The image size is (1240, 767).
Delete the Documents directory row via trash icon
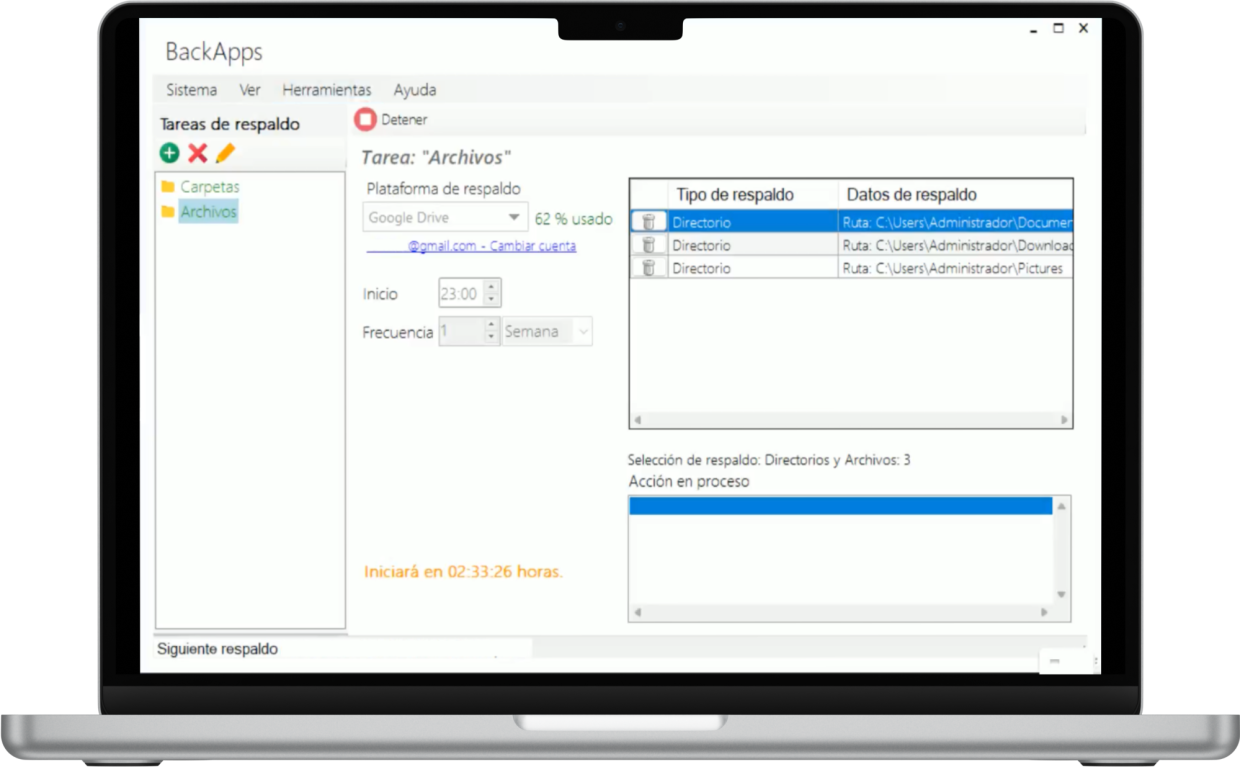pyautogui.click(x=648, y=222)
